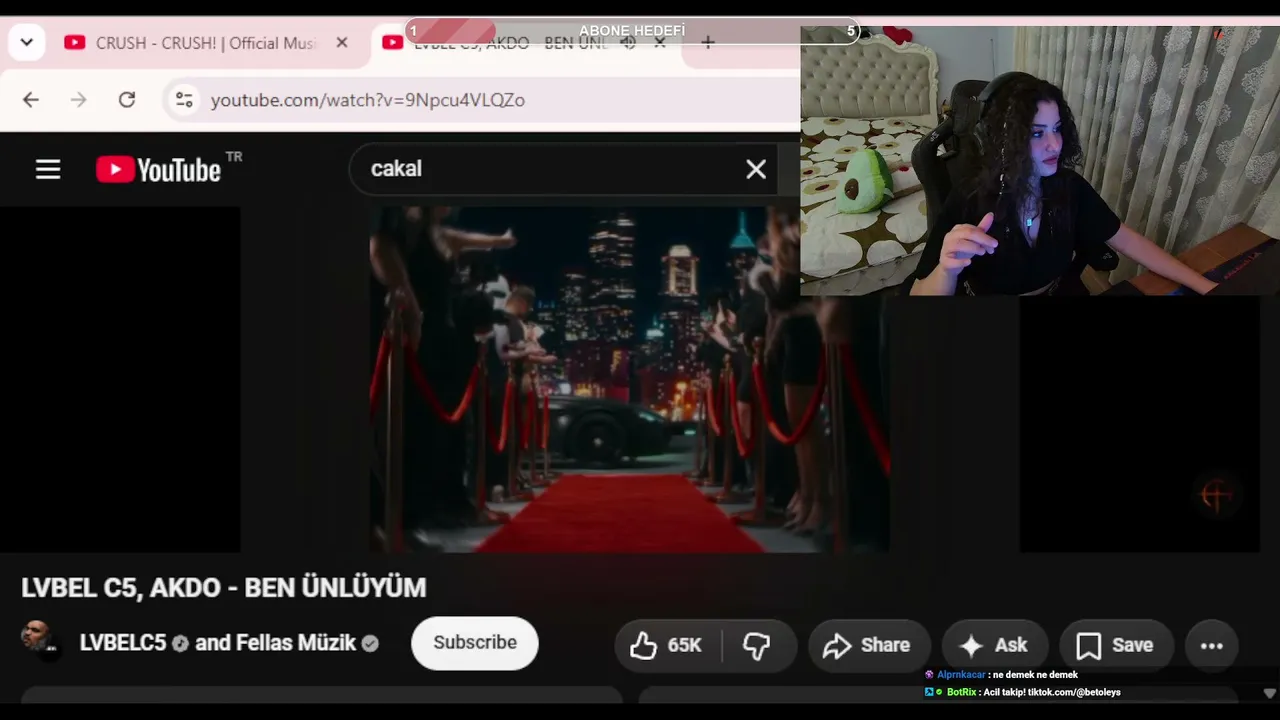Share the video
Image resolution: width=1280 pixels, height=720 pixels.
coord(868,645)
